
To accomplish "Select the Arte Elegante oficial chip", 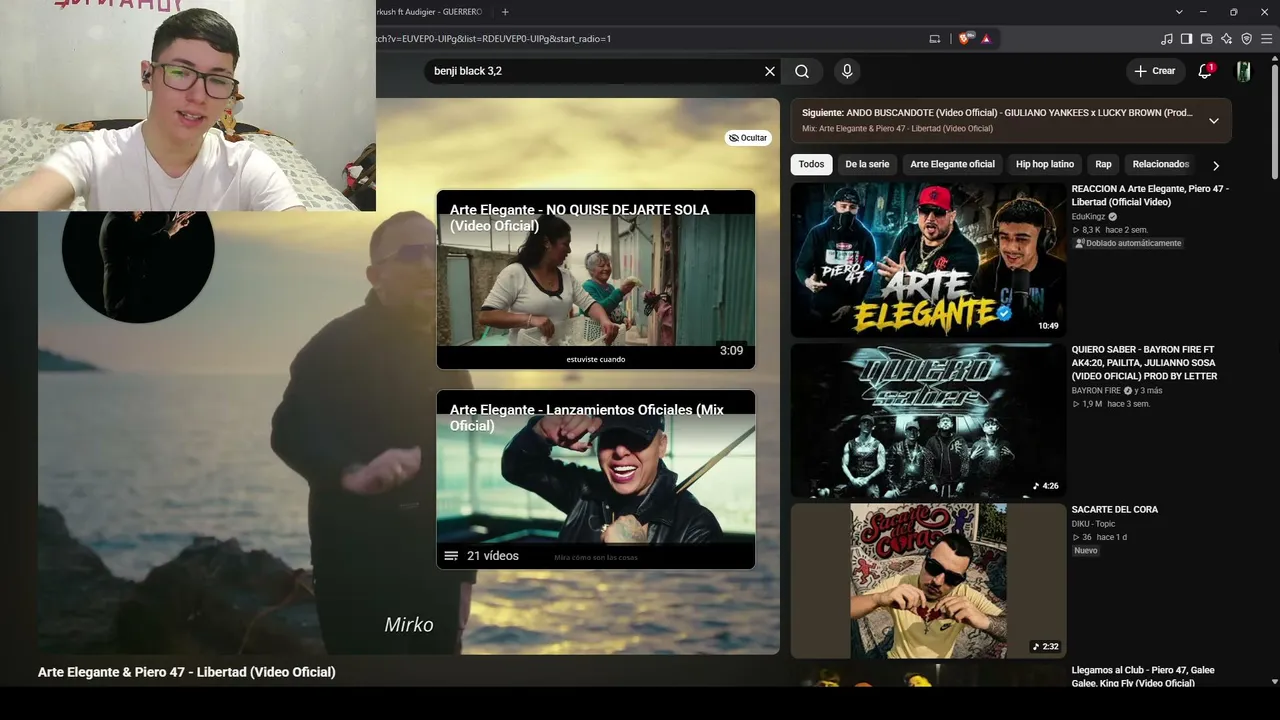I will click(952, 164).
